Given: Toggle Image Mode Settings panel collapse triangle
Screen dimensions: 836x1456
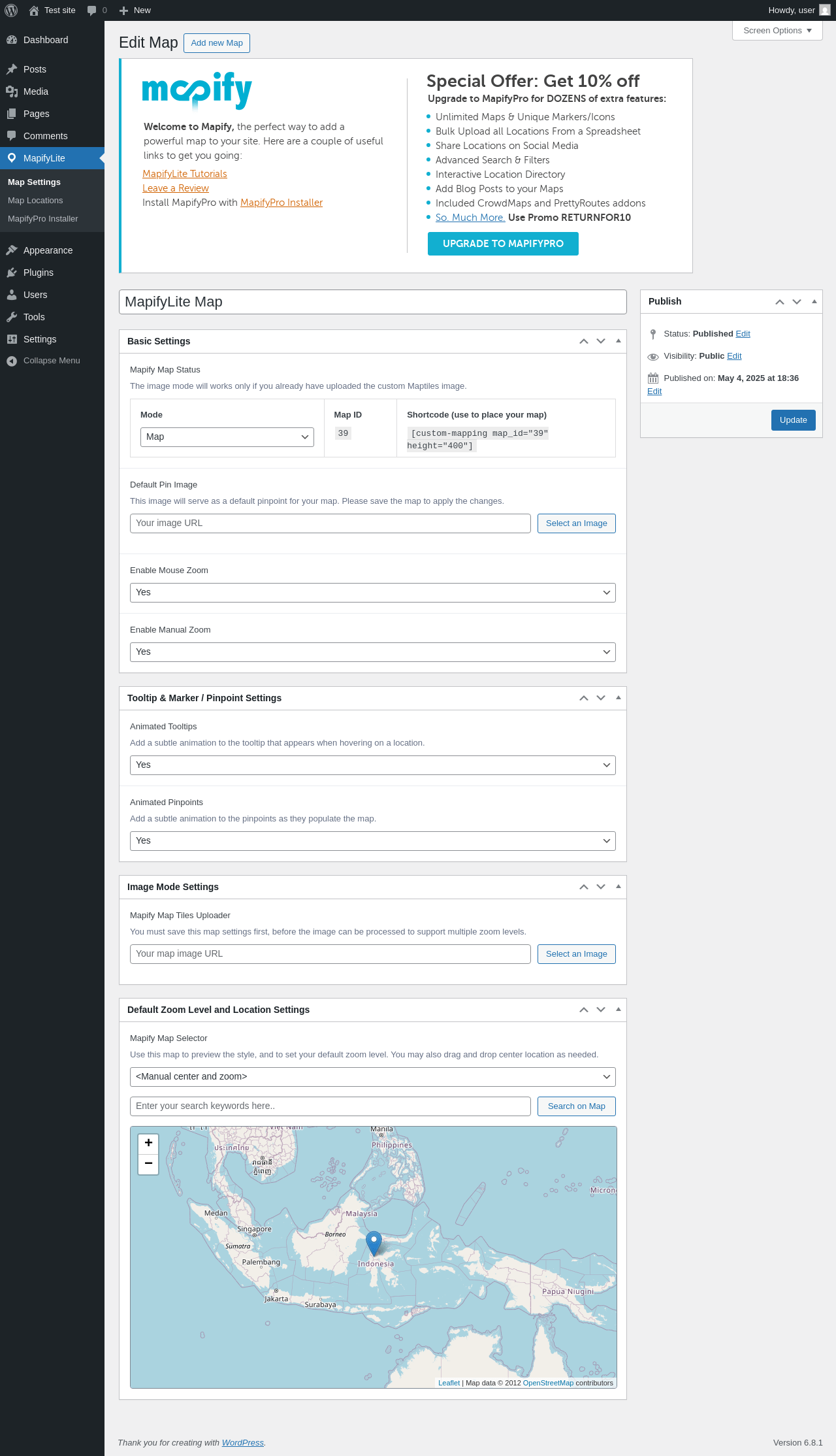Looking at the screenshot, I should click(x=618, y=887).
